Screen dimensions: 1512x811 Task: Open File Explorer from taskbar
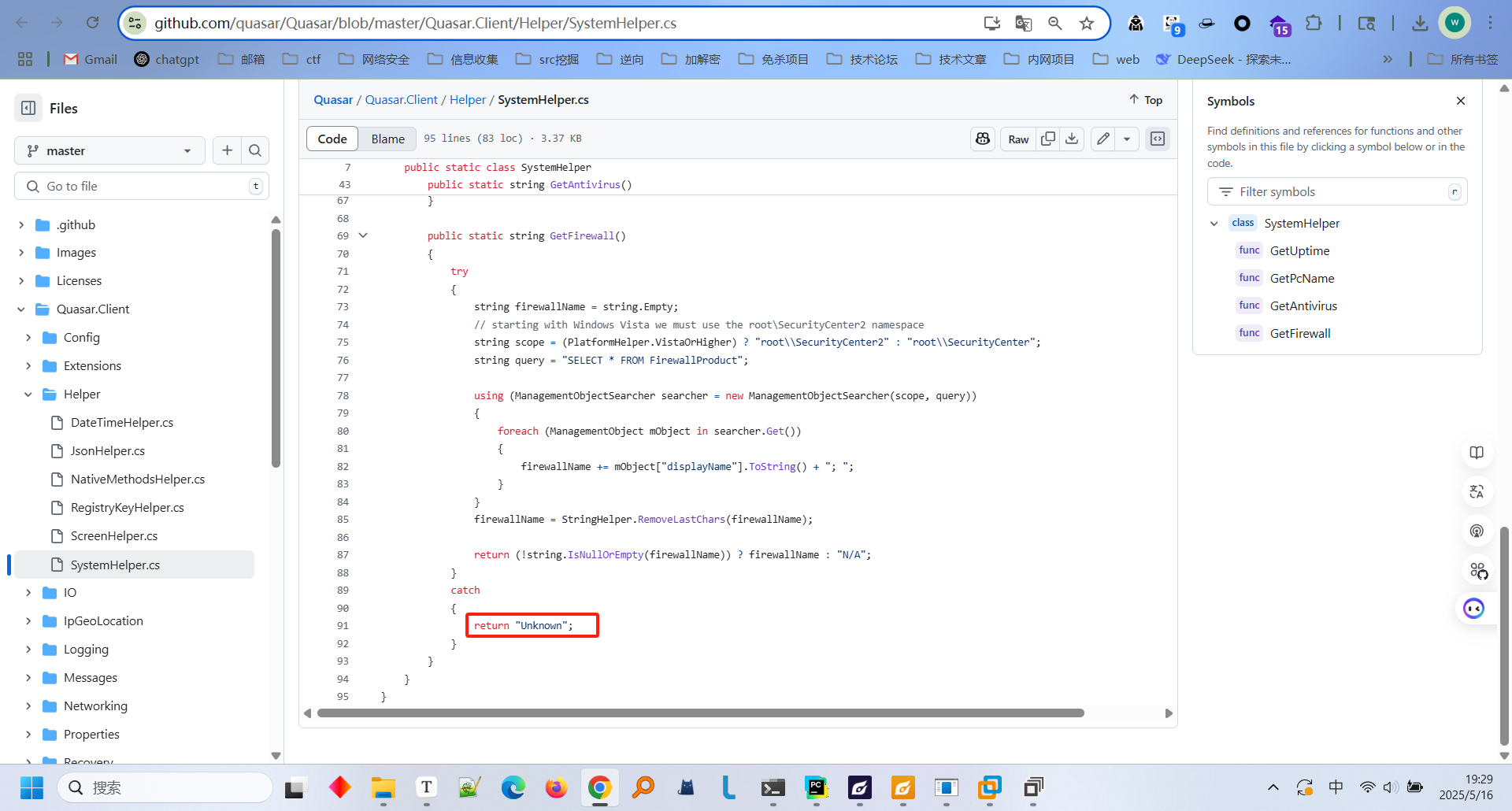coord(384,787)
